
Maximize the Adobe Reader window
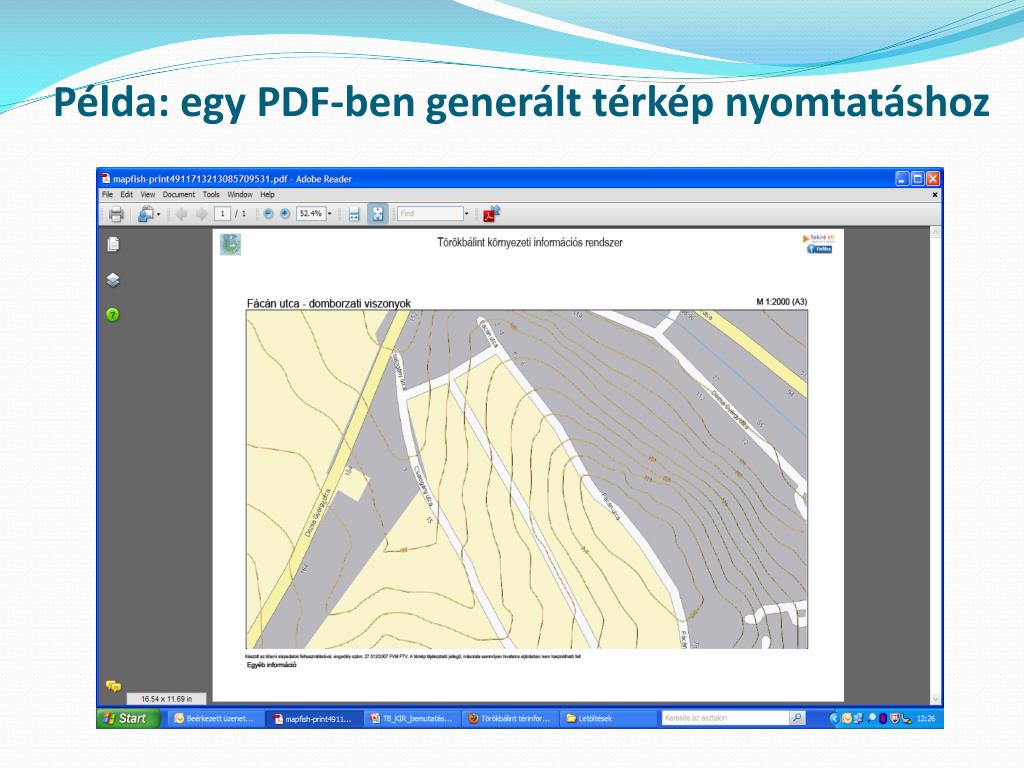[918, 178]
